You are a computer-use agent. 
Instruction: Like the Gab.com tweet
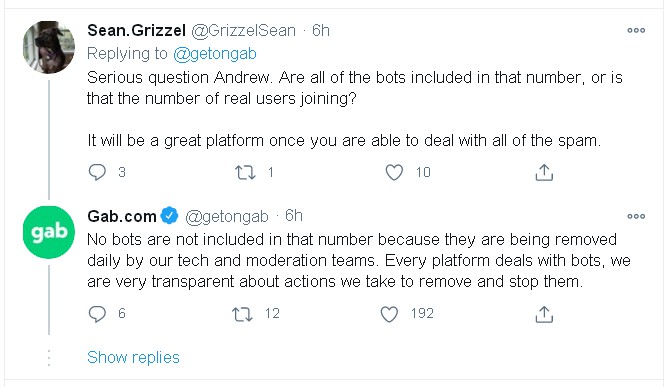[389, 314]
